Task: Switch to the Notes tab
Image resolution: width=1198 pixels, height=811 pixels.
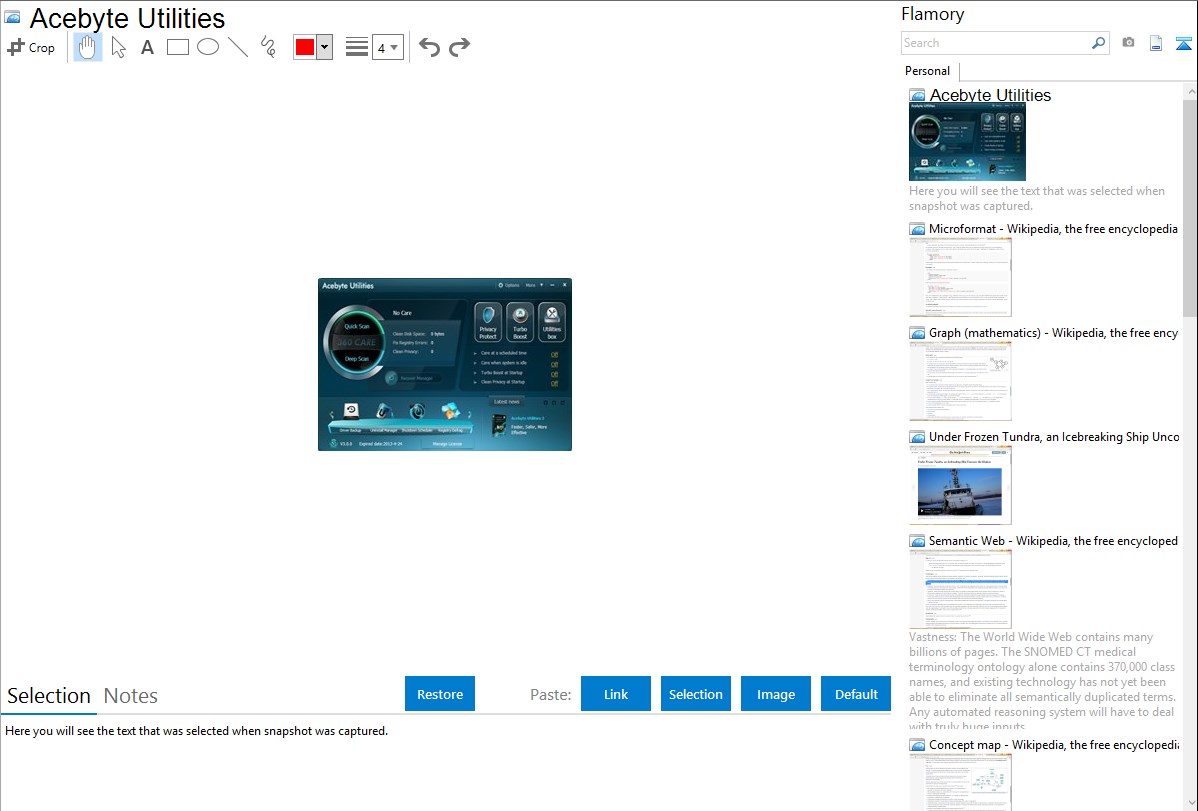Action: 131,696
